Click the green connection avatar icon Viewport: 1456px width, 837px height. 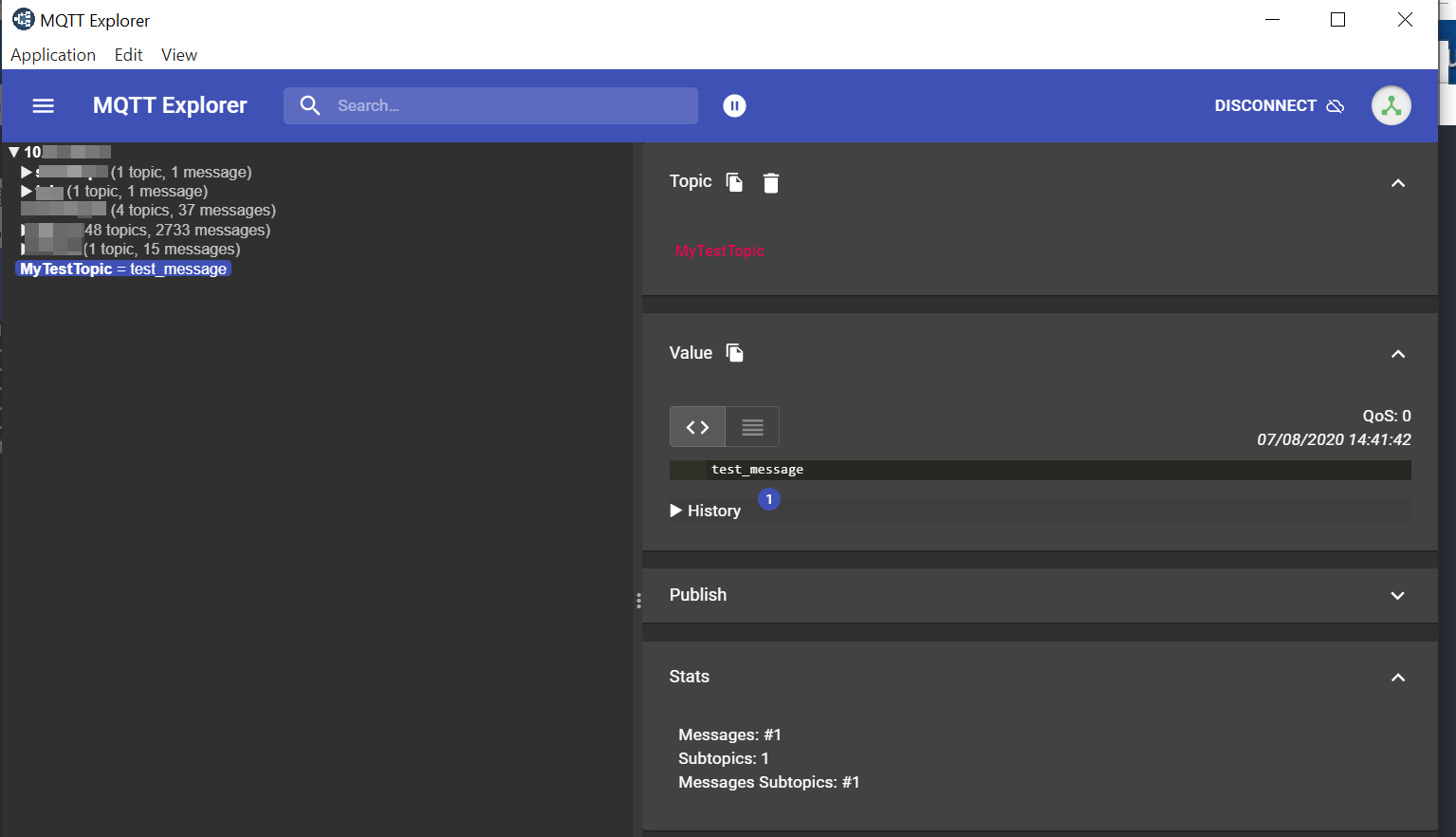(x=1391, y=106)
